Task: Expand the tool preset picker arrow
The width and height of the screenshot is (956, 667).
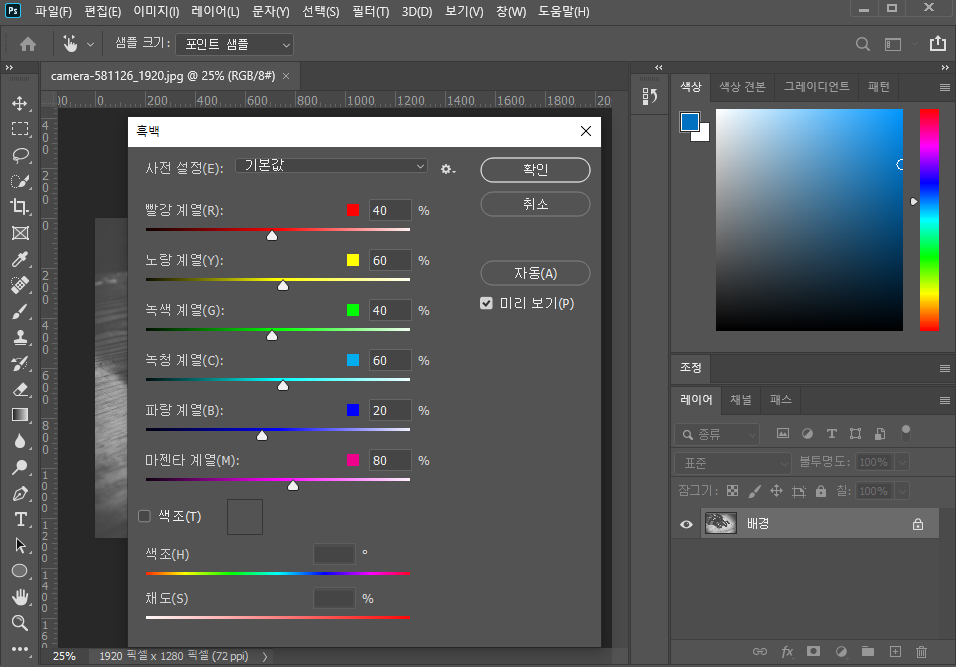Action: [90, 45]
